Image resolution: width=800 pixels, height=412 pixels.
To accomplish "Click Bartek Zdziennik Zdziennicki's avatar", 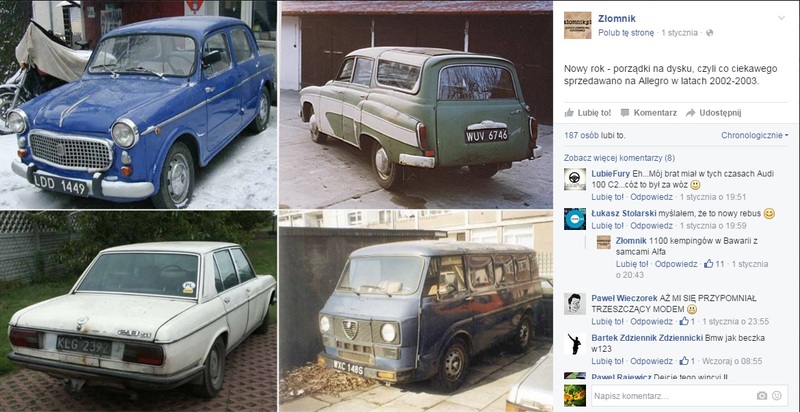I will click(x=575, y=344).
